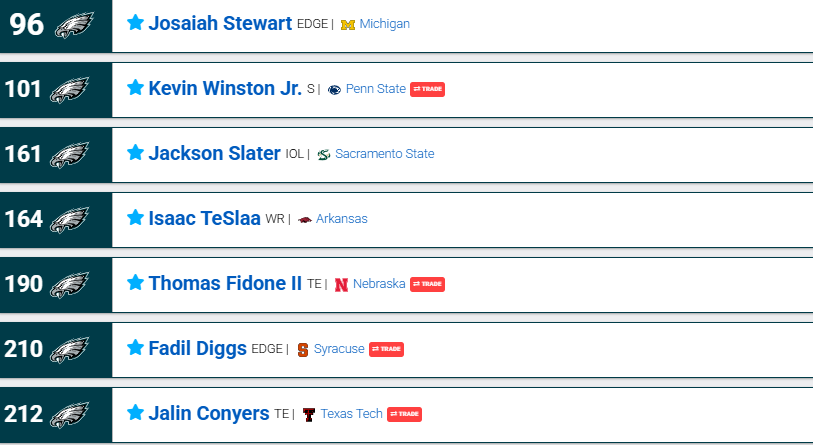Click the Michigan logo icon
Screen dimensions: 813x445
click(348, 24)
